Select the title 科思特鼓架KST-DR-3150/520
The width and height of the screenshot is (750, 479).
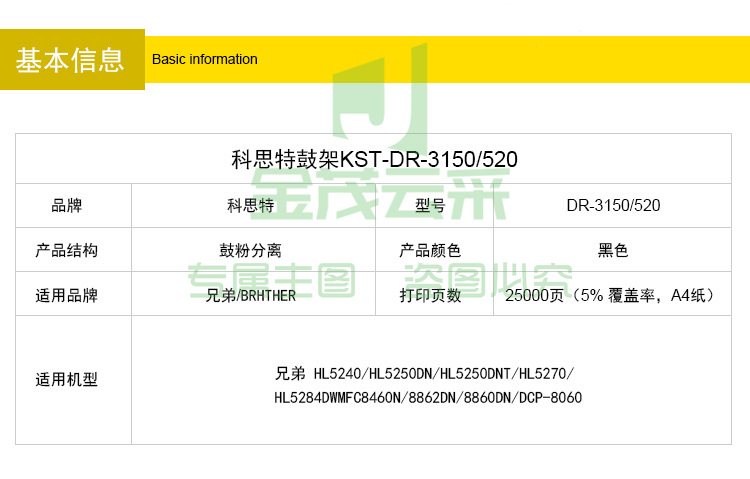(374, 159)
